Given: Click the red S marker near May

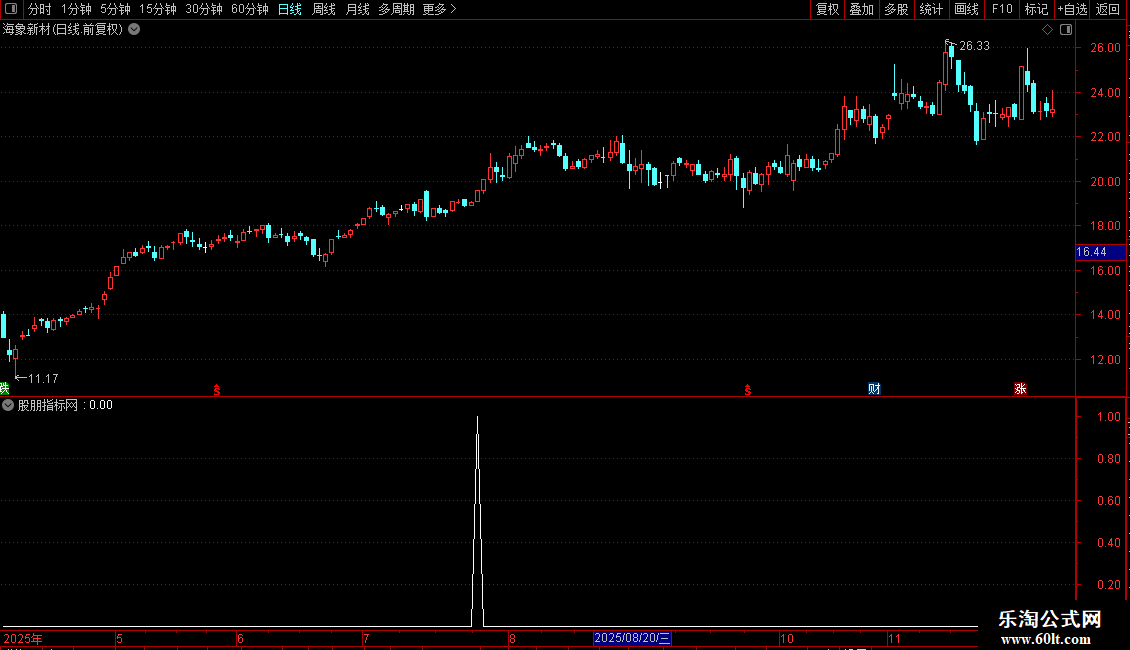Looking at the screenshot, I should click(217, 390).
